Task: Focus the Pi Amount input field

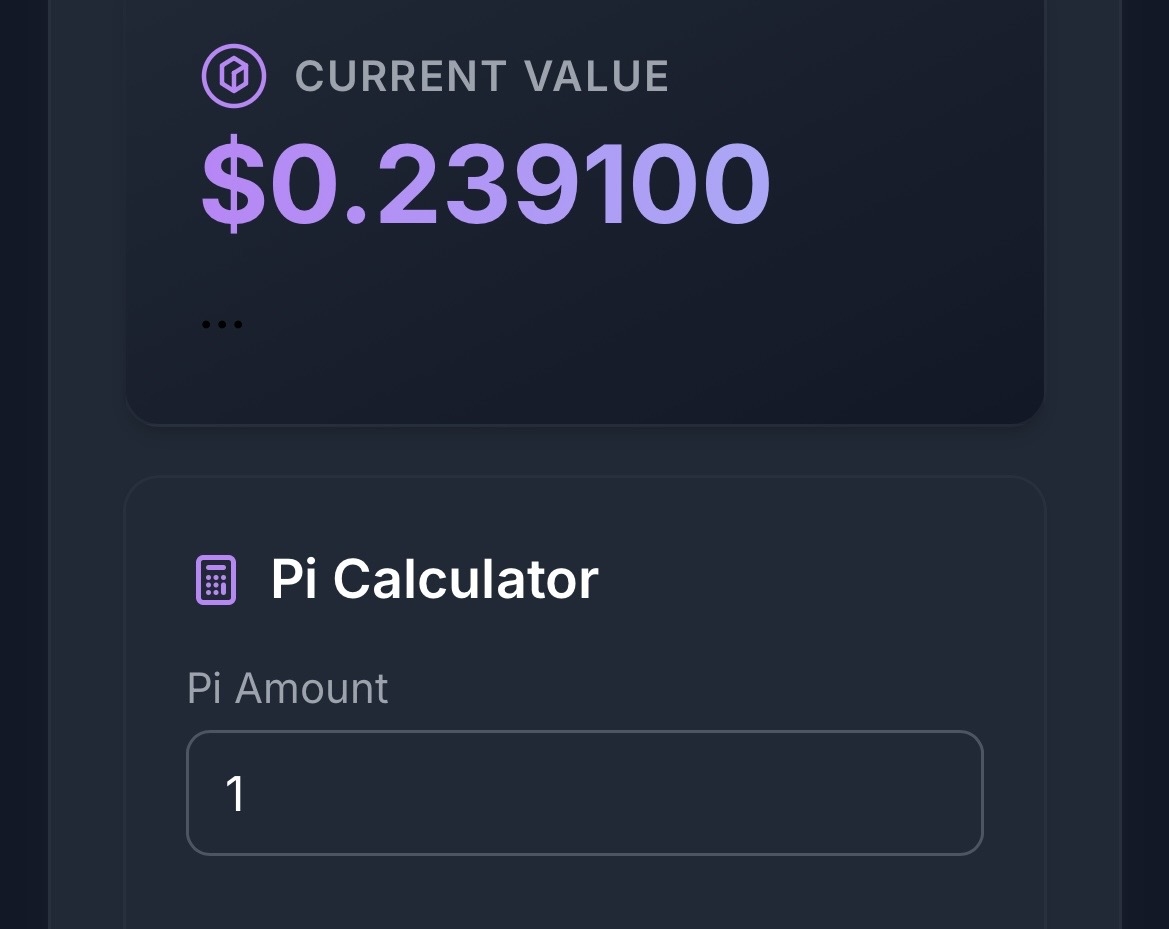Action: (584, 793)
